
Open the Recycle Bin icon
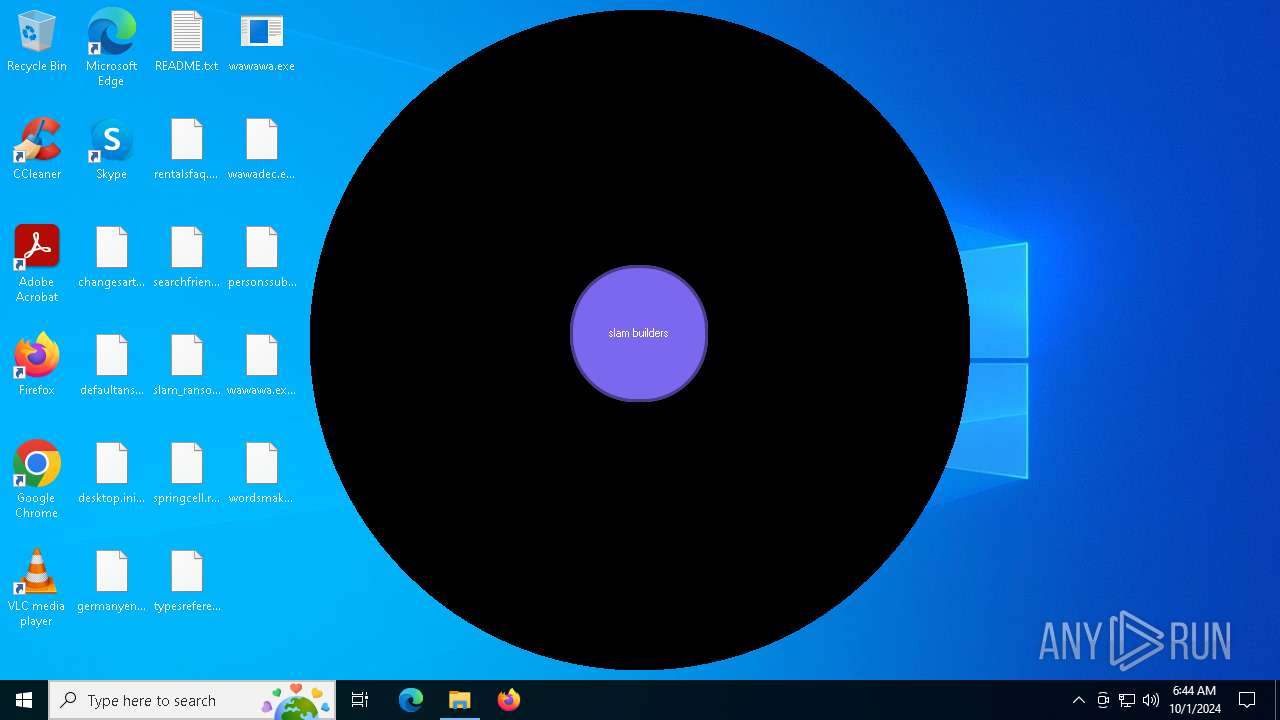[x=37, y=41]
